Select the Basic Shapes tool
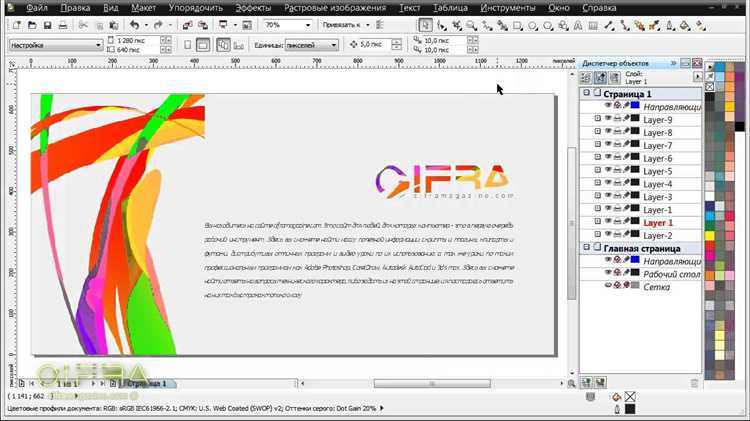Screen dimensions: 750x421 click(x=563, y=25)
